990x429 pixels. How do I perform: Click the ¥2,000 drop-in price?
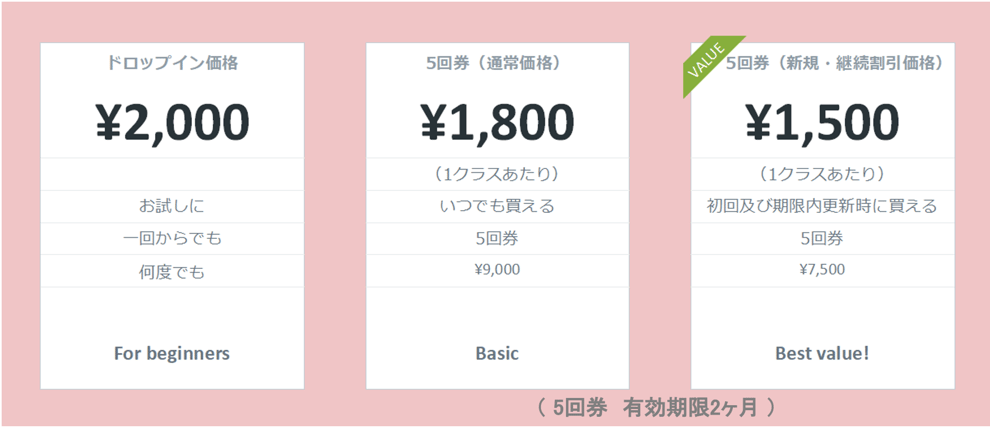[172, 122]
